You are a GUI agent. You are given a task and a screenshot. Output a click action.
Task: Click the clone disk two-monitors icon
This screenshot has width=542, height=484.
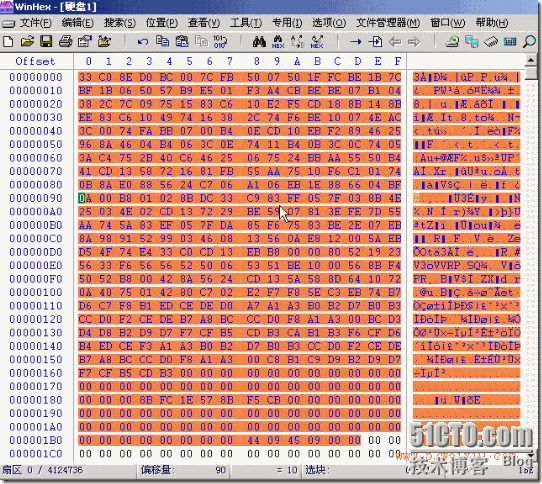click(x=471, y=41)
